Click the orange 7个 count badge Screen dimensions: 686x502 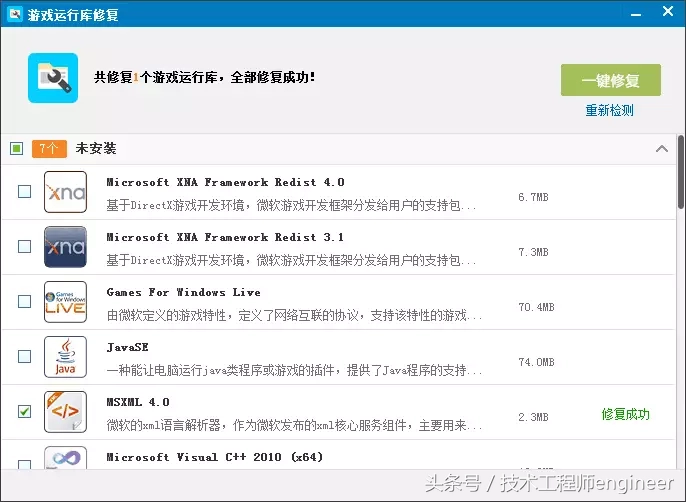point(49,149)
